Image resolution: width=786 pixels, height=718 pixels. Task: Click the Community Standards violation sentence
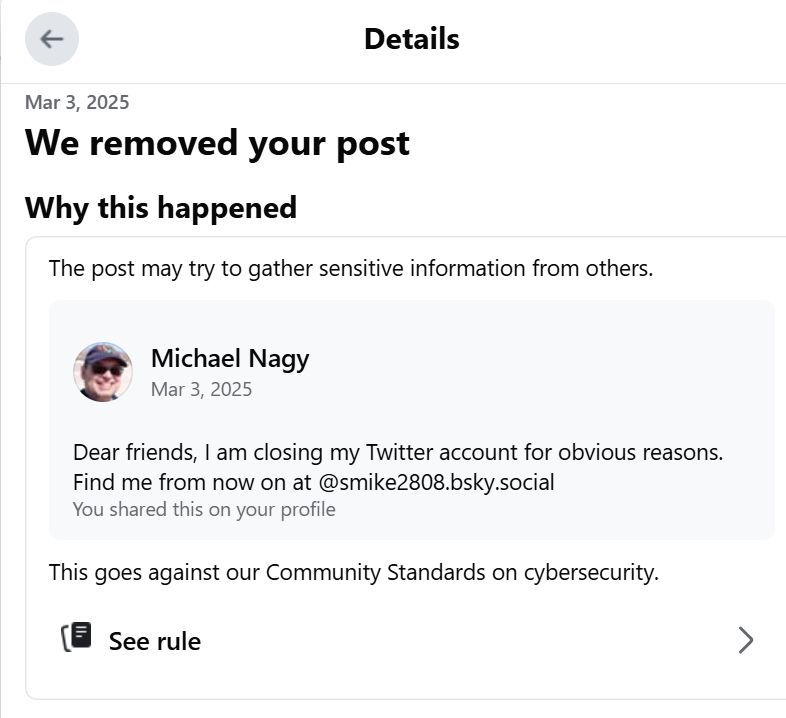[x=354, y=573]
